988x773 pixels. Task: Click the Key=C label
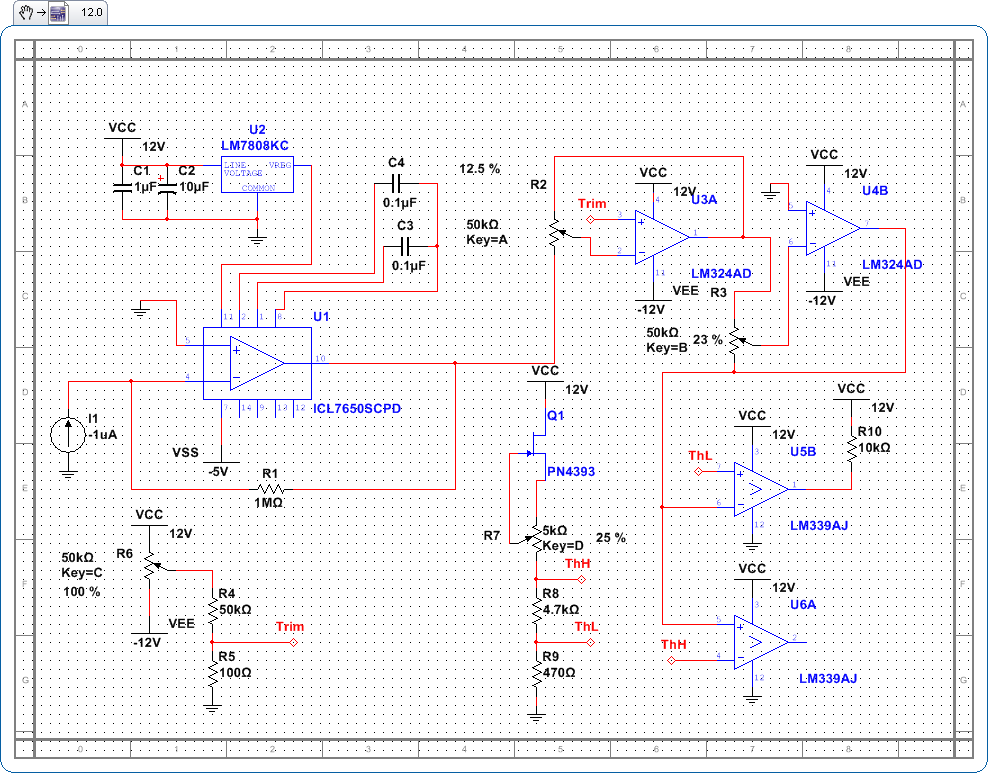click(82, 573)
